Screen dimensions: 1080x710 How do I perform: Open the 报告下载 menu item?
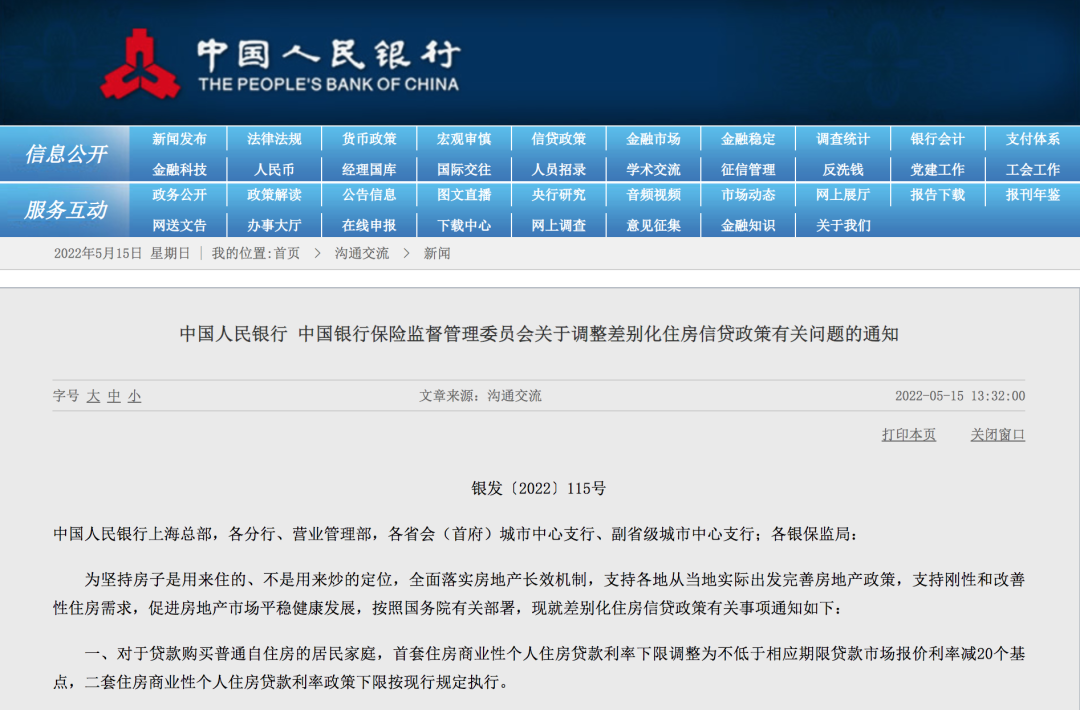coord(937,195)
